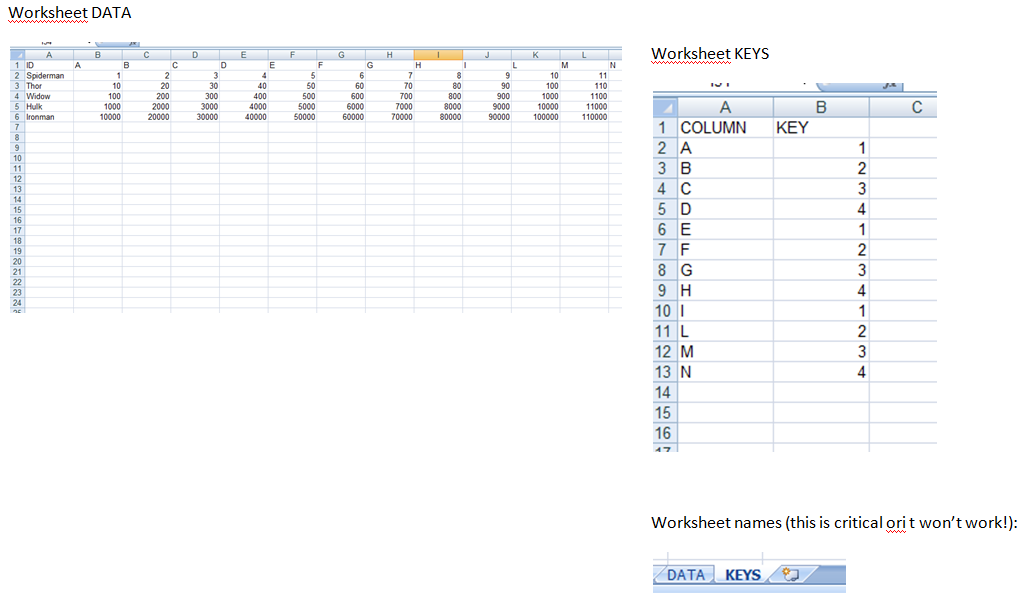Viewport: 1024px width, 603px height.
Task: Select cell containing N in KEYS column A
Action: point(725,372)
